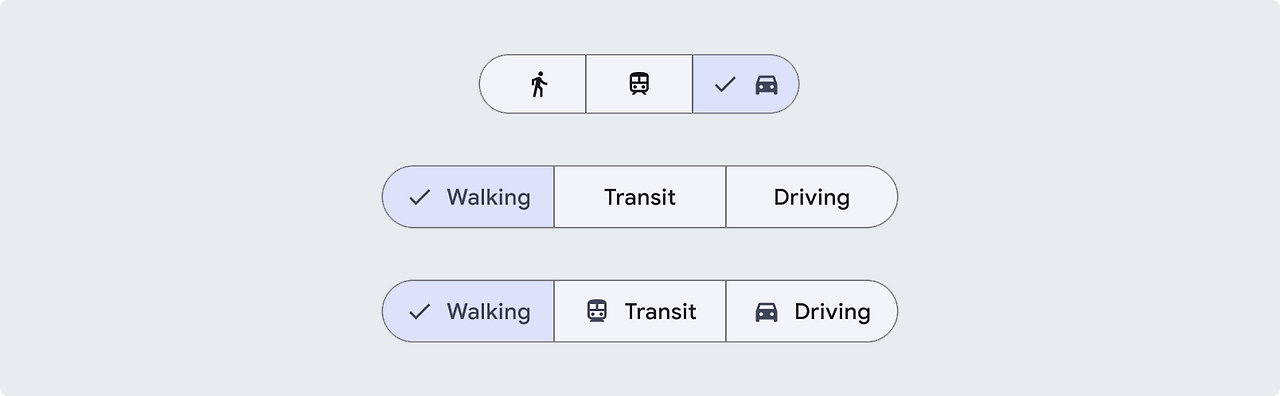Click checkmark in Walking segment of icon-labeled group
Screen dimensions: 1280x396
420,311
